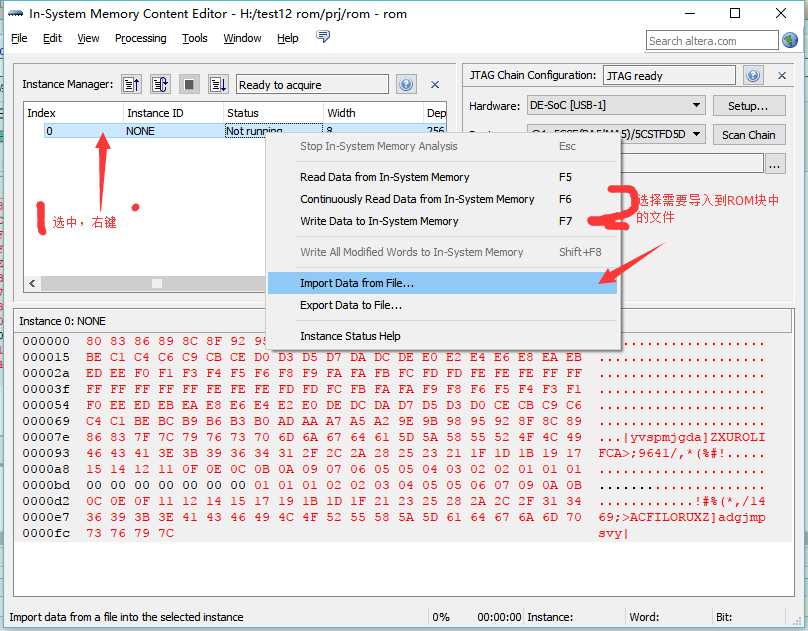Viewport: 808px width, 631px height.
Task: Choose Import Data from File
Action: click(x=442, y=283)
